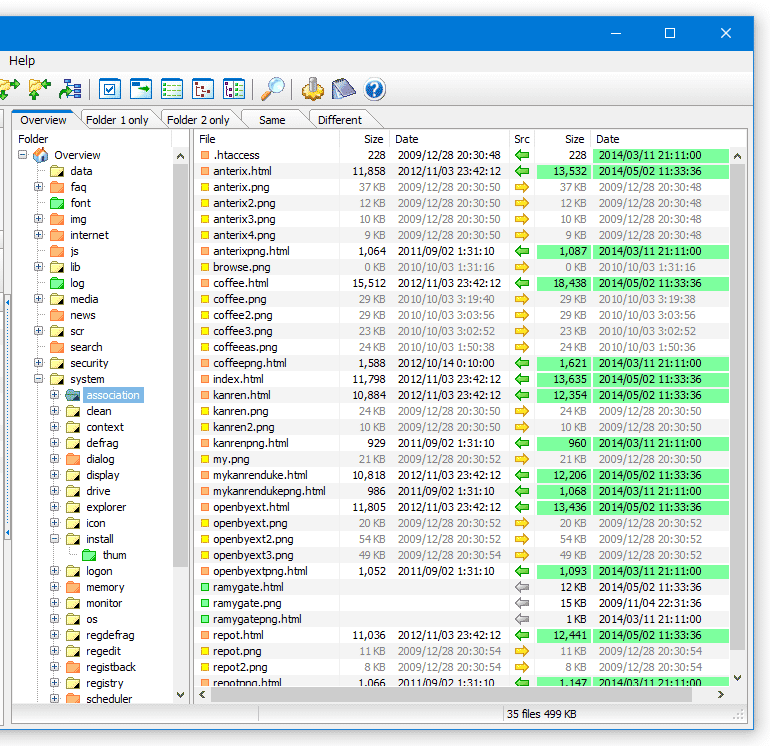Click the tree-and-list split view toolbar icon
Viewport: 770px width, 746px height.
click(x=234, y=89)
